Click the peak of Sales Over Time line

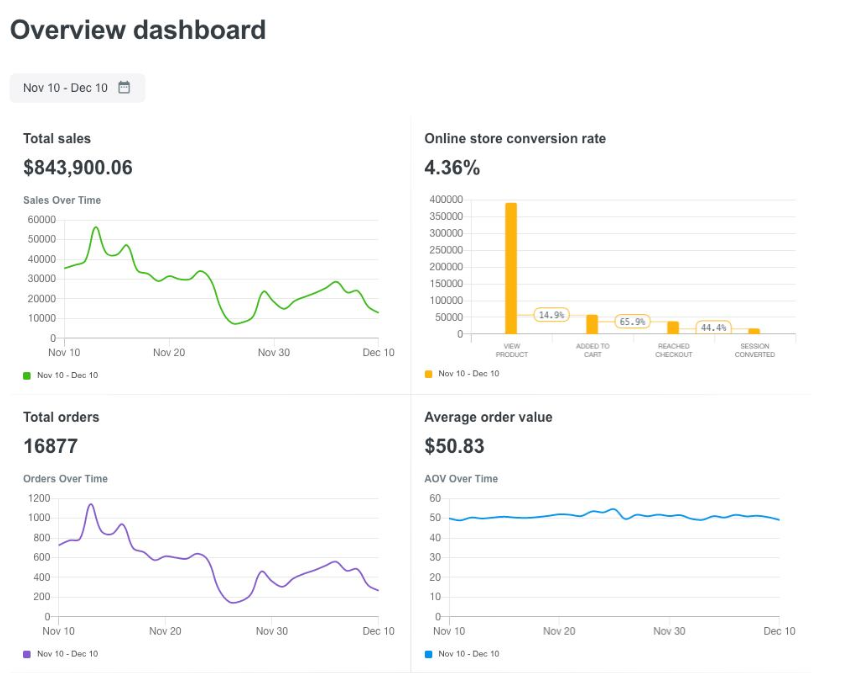(x=97, y=228)
